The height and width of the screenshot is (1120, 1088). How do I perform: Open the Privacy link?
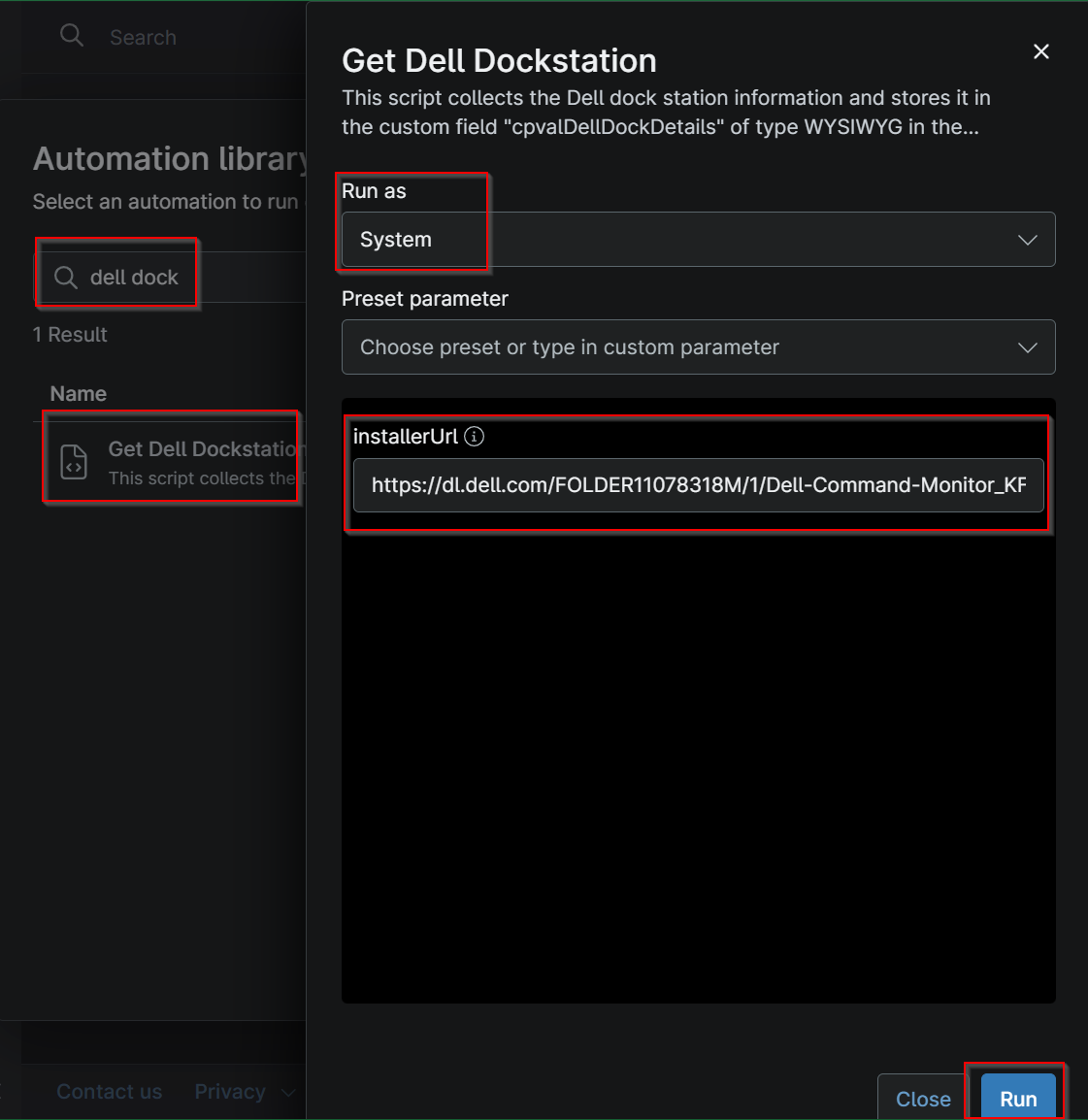point(230,1092)
